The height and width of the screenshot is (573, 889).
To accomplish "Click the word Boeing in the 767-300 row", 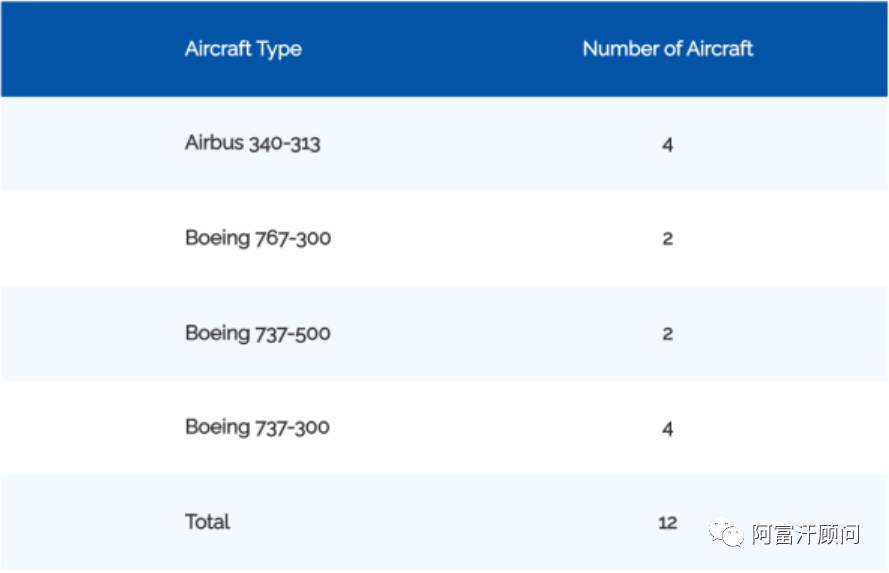I will click(217, 238).
